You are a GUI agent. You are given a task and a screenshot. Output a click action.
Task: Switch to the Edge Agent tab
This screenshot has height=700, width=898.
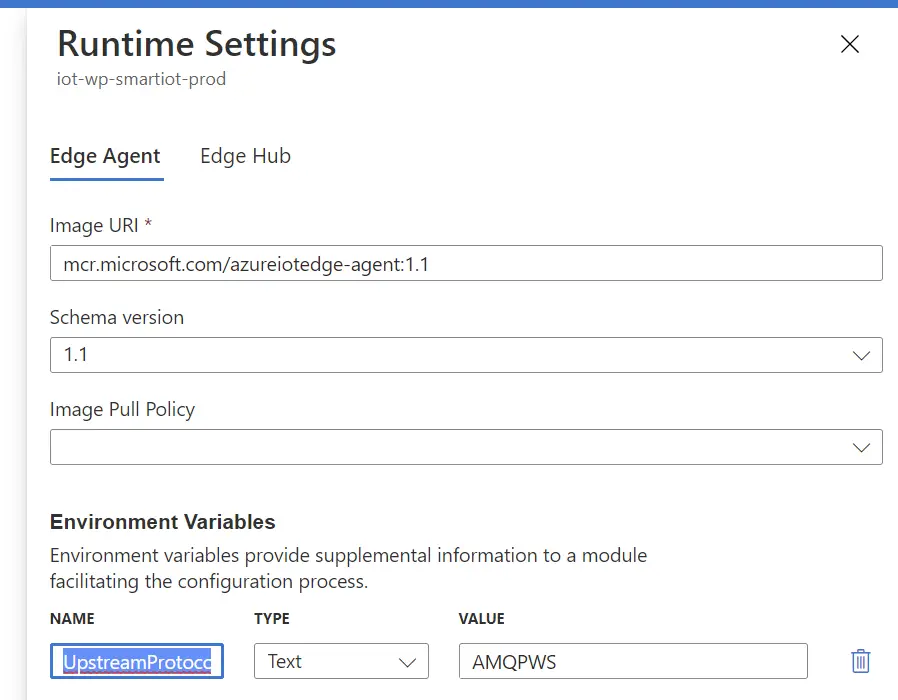(x=105, y=156)
